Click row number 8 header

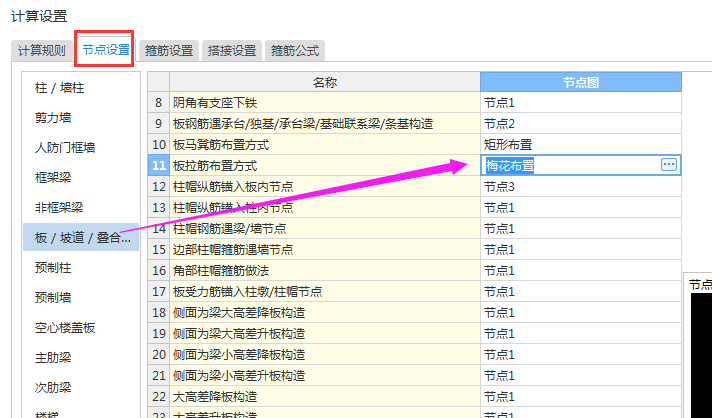tap(158, 103)
